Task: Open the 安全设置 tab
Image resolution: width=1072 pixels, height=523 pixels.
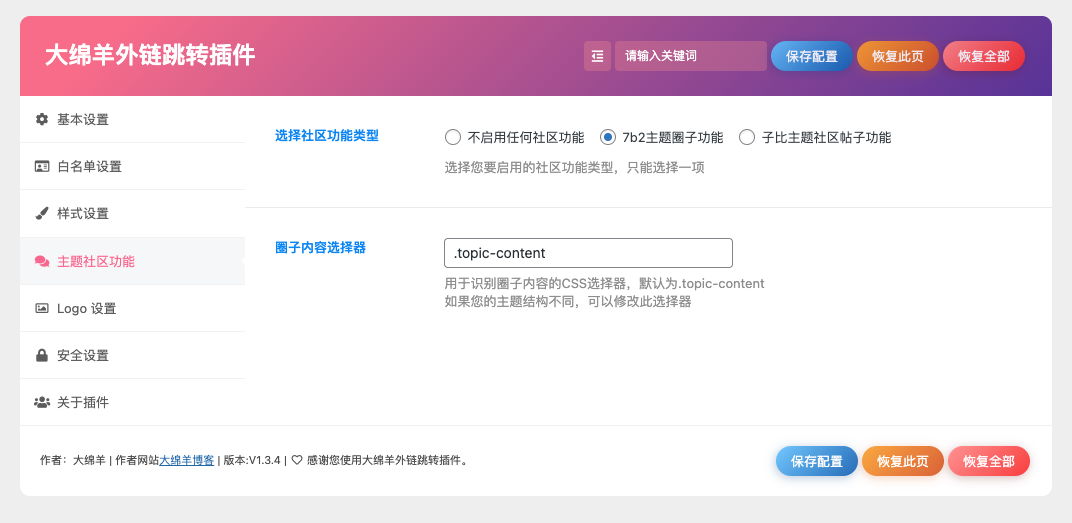Action: click(133, 356)
